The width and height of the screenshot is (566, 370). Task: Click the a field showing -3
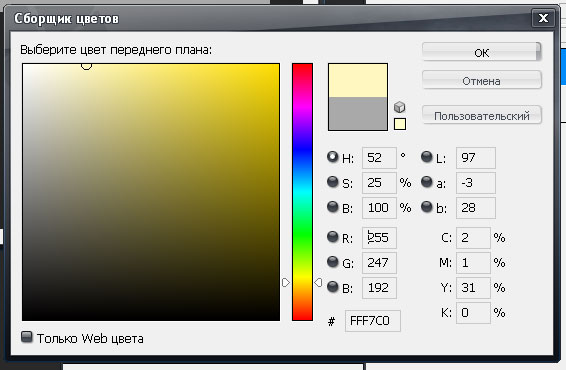coord(476,183)
